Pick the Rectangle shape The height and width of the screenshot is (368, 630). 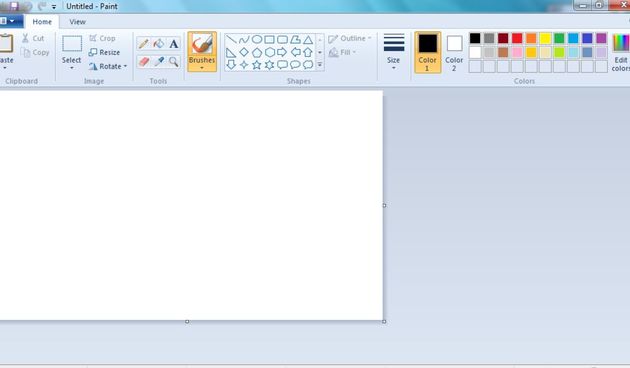click(x=270, y=39)
